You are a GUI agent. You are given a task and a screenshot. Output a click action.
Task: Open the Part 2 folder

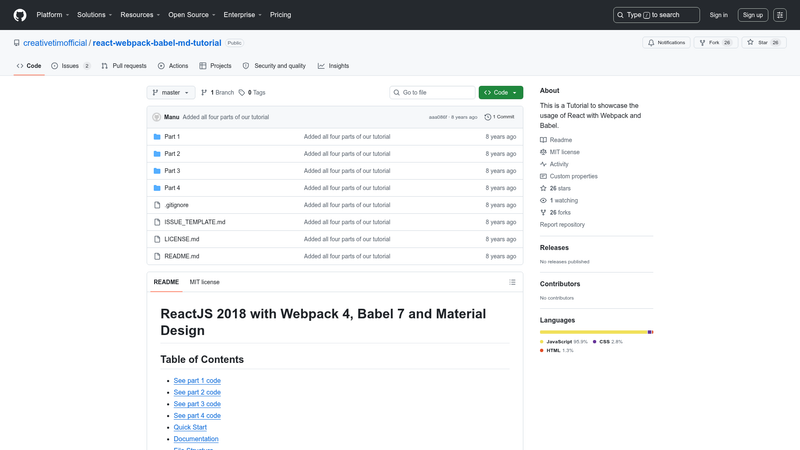[172, 154]
